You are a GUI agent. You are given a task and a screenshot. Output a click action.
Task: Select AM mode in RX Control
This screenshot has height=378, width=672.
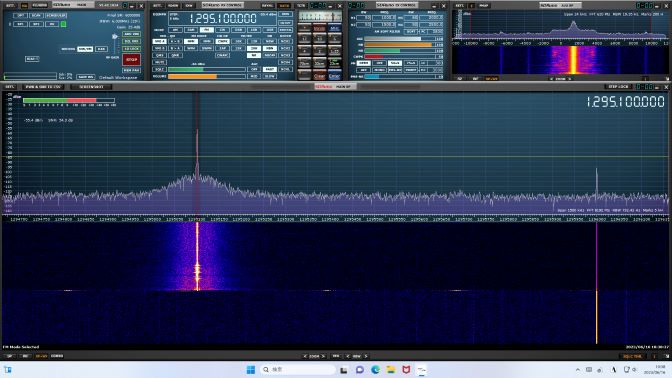click(x=175, y=30)
